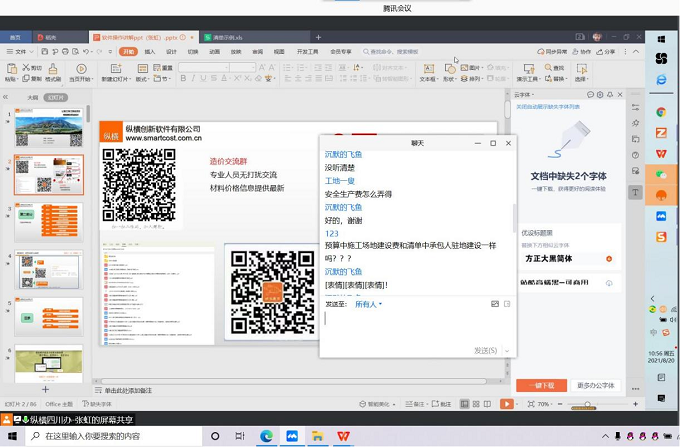Open the View (视图) ribbon tab
680x447 pixels.
point(279,52)
